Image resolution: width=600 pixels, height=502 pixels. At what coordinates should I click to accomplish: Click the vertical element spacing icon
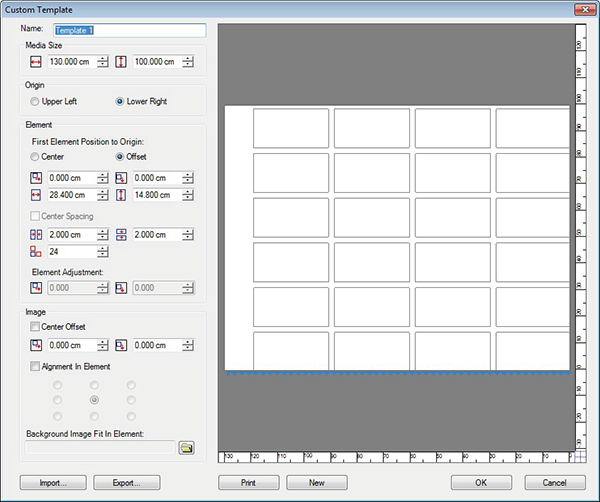pyautogui.click(x=122, y=234)
